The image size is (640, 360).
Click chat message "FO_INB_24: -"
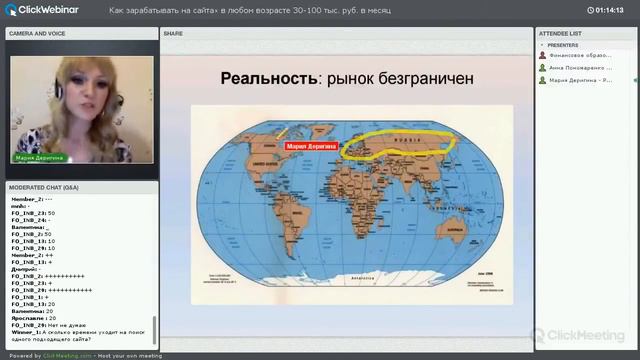[31, 220]
